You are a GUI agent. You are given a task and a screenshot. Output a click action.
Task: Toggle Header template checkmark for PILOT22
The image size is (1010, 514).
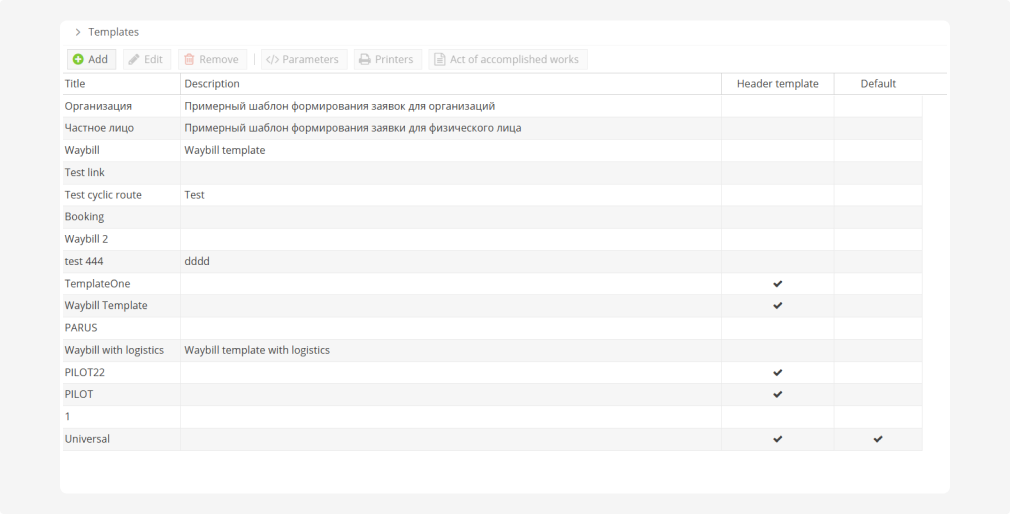pyautogui.click(x=777, y=372)
